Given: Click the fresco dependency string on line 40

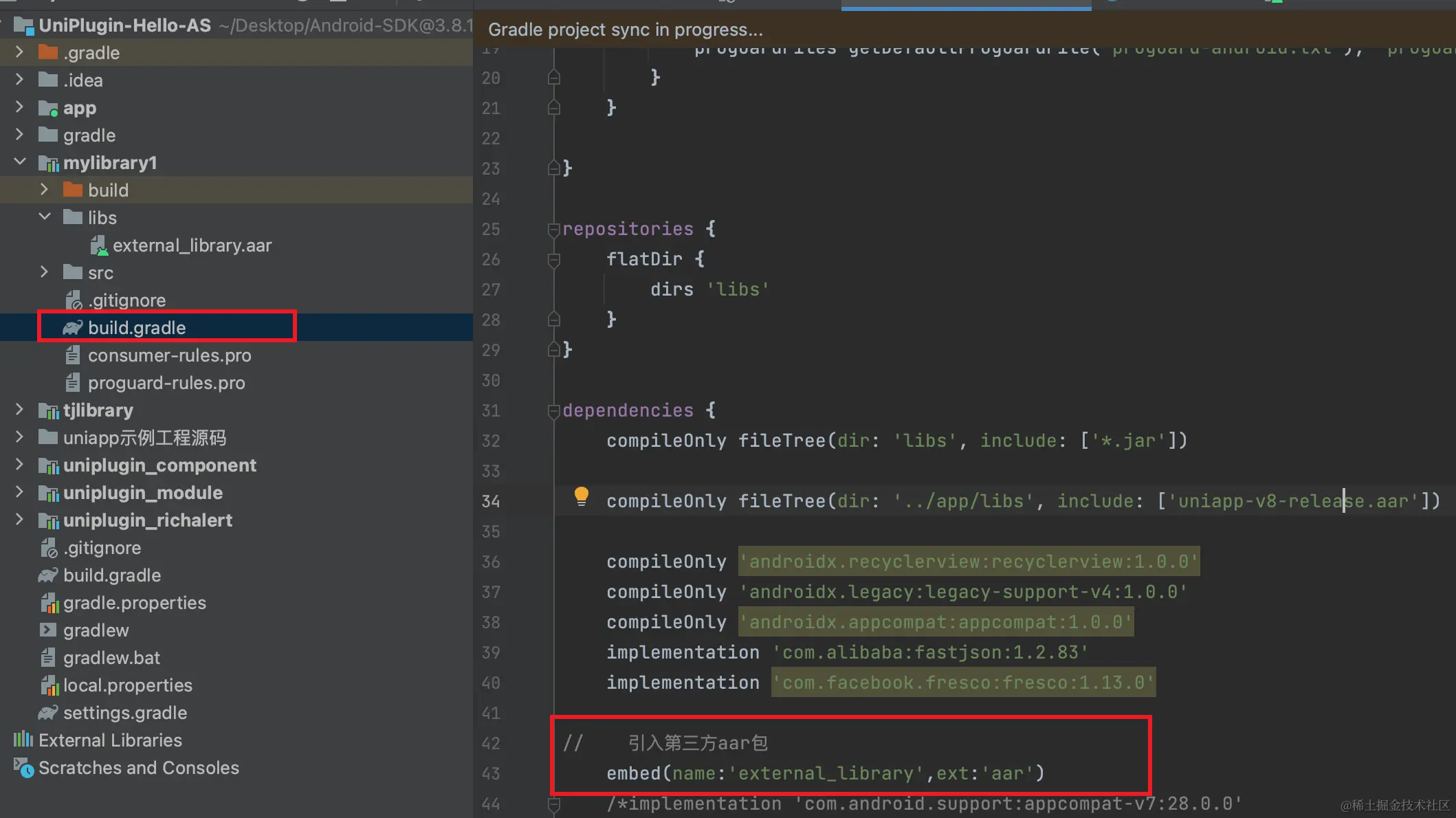Looking at the screenshot, I should point(963,683).
